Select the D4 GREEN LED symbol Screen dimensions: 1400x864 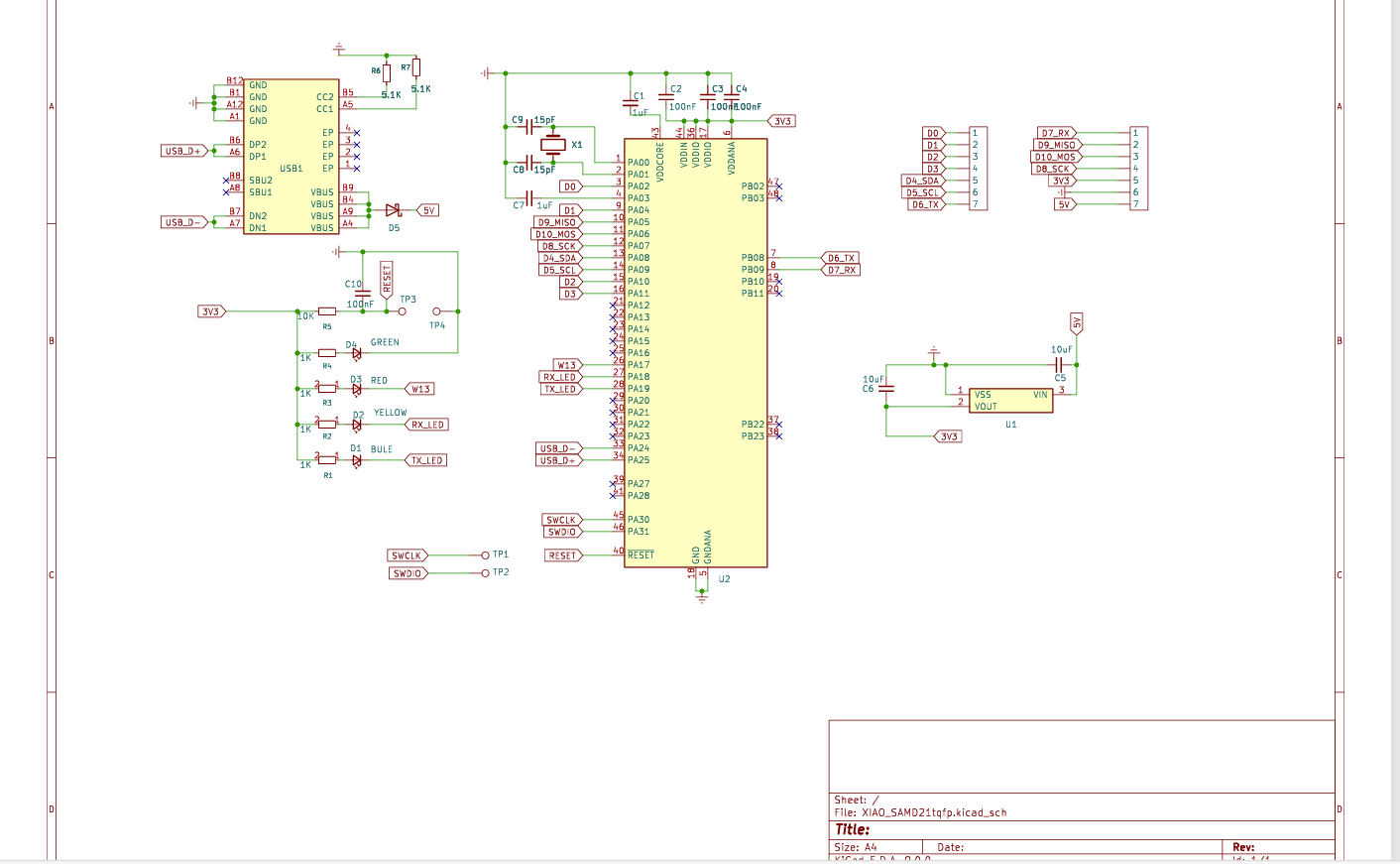[x=357, y=353]
